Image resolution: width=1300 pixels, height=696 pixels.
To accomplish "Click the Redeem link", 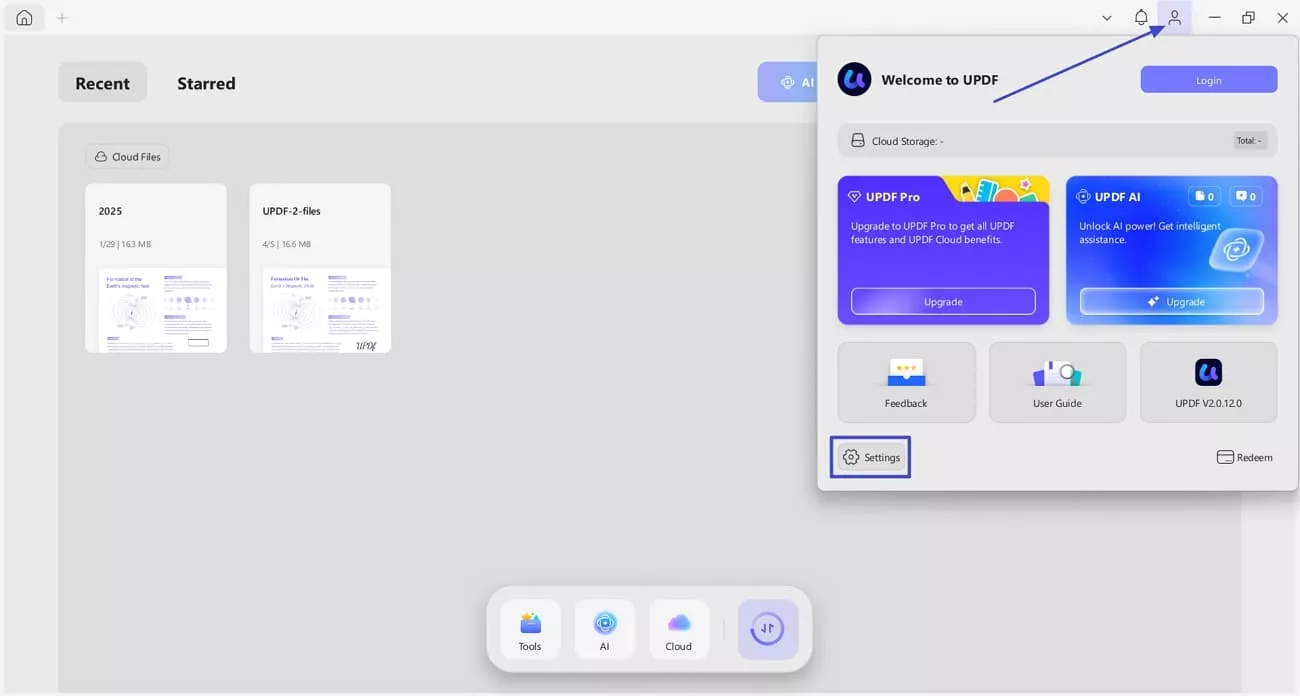I will coord(1244,457).
